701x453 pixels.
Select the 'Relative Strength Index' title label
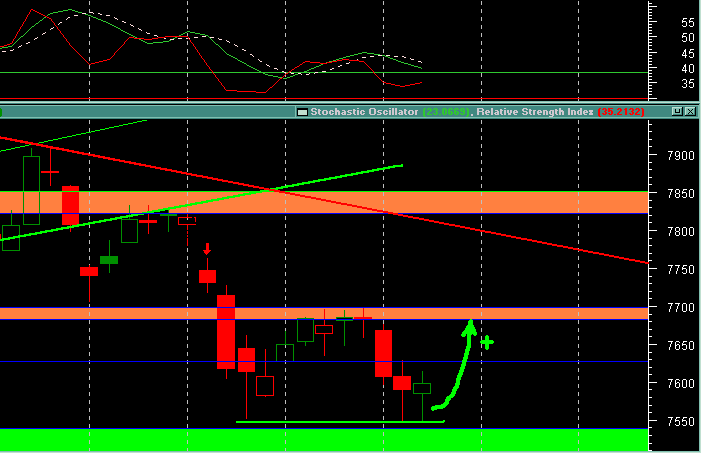535,112
